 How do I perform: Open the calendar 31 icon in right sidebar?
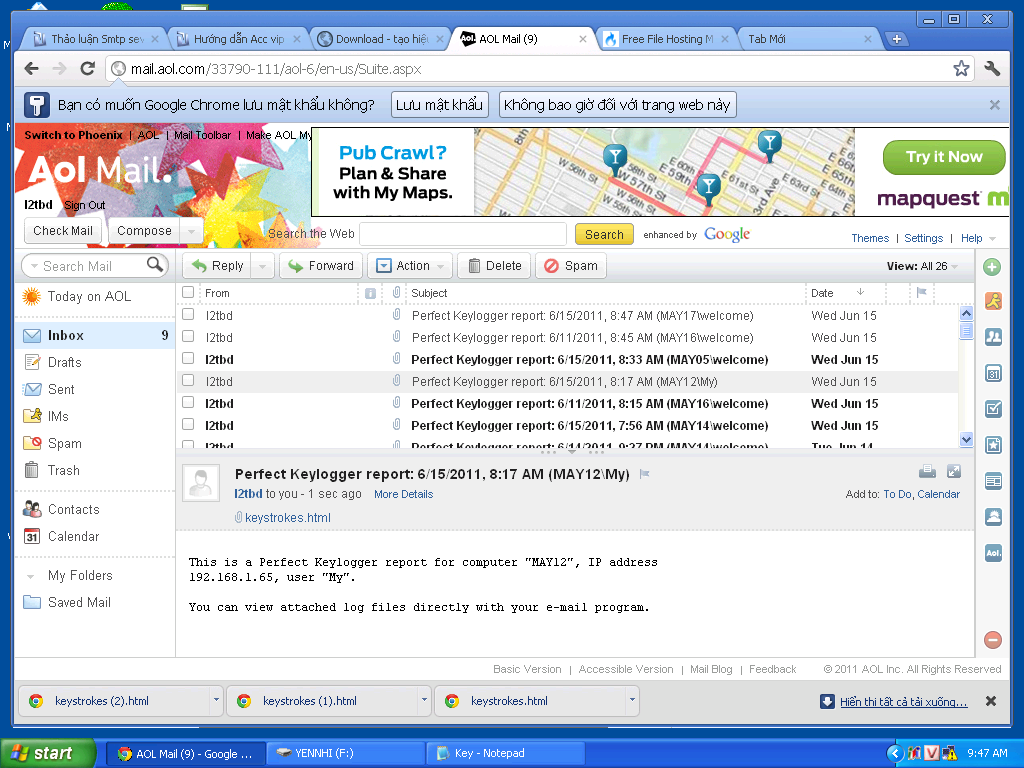[x=993, y=374]
